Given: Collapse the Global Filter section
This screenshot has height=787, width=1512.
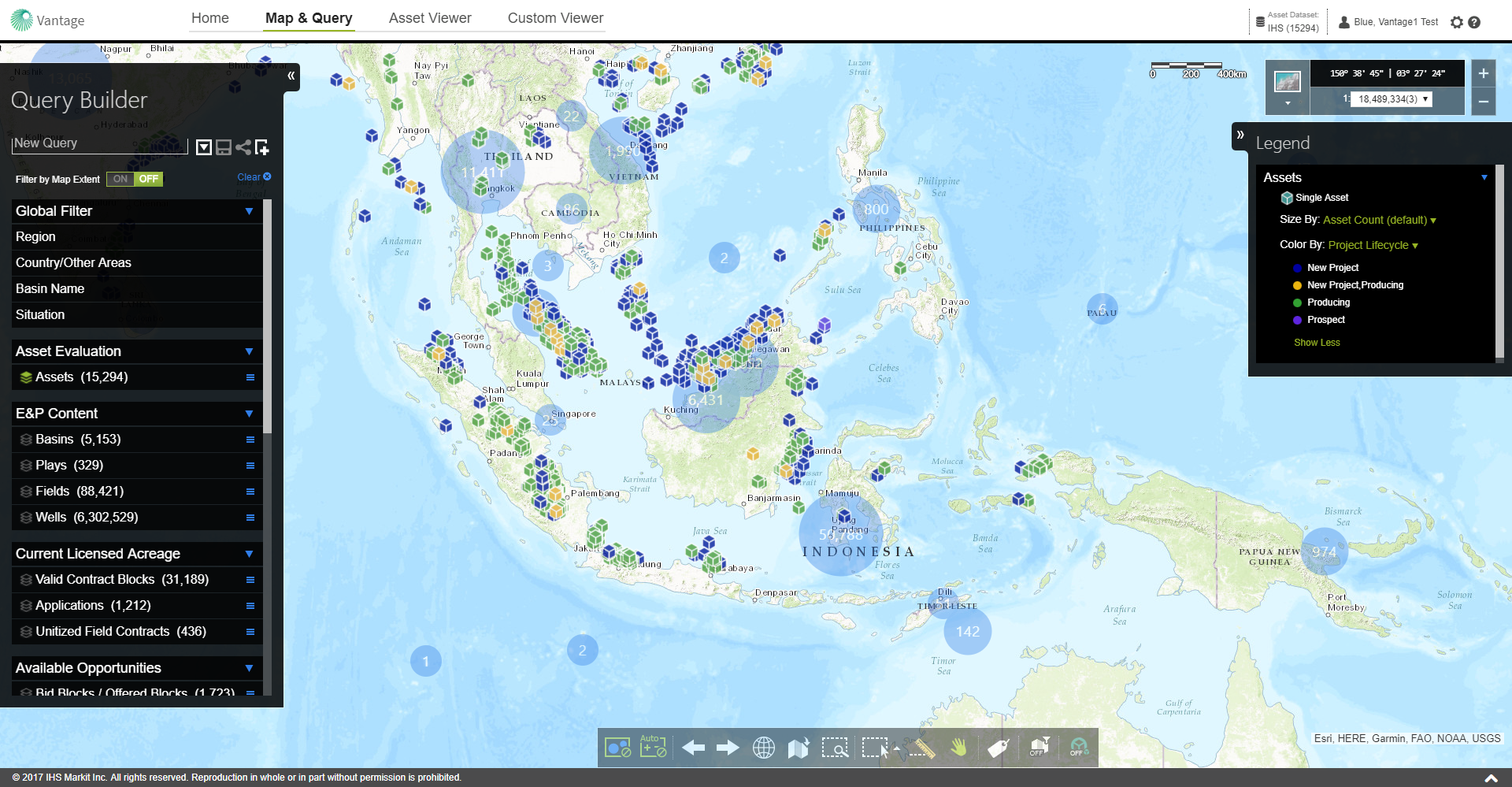Looking at the screenshot, I should click(x=249, y=211).
